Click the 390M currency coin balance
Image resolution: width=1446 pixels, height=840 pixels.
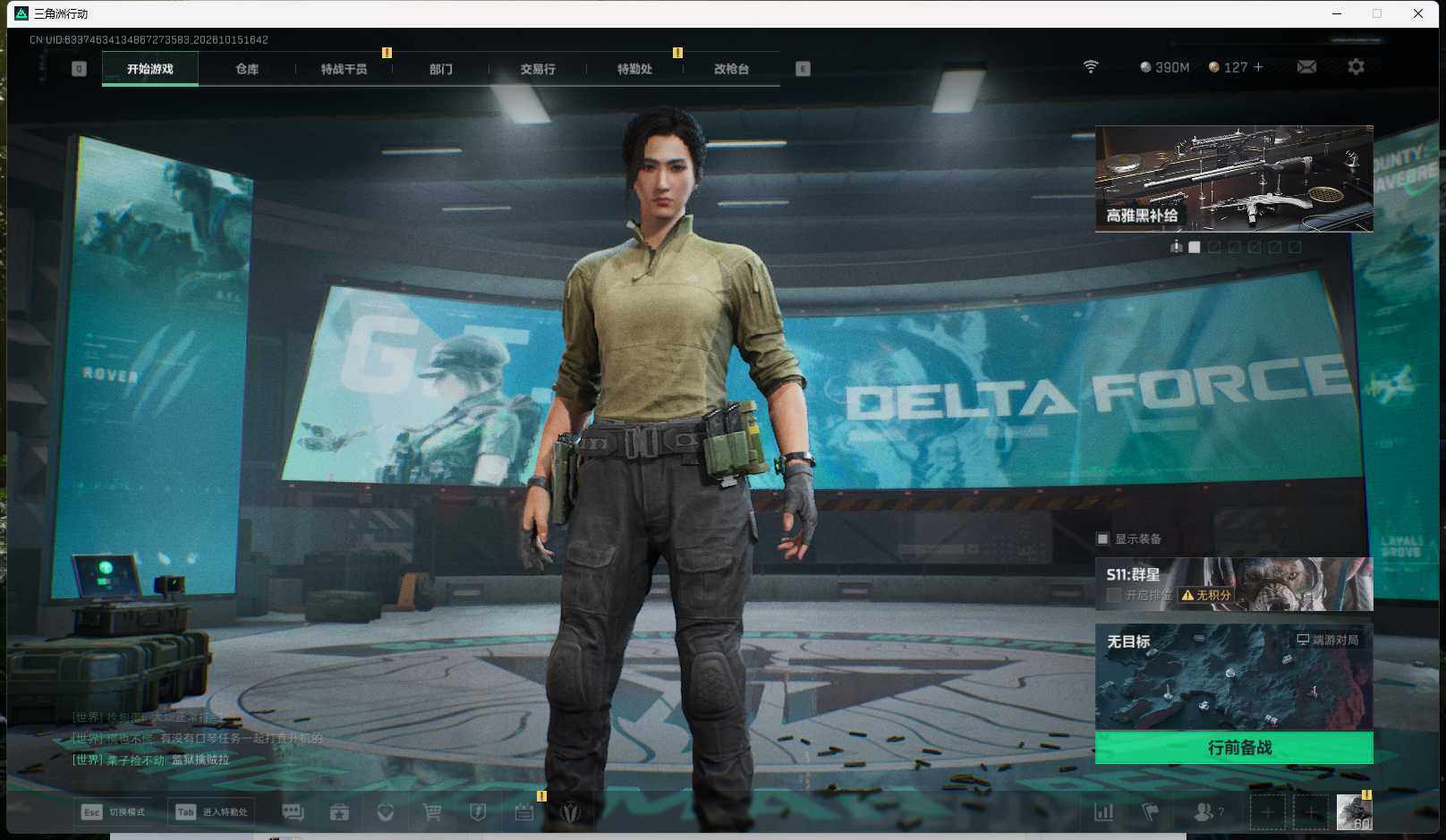point(1164,67)
